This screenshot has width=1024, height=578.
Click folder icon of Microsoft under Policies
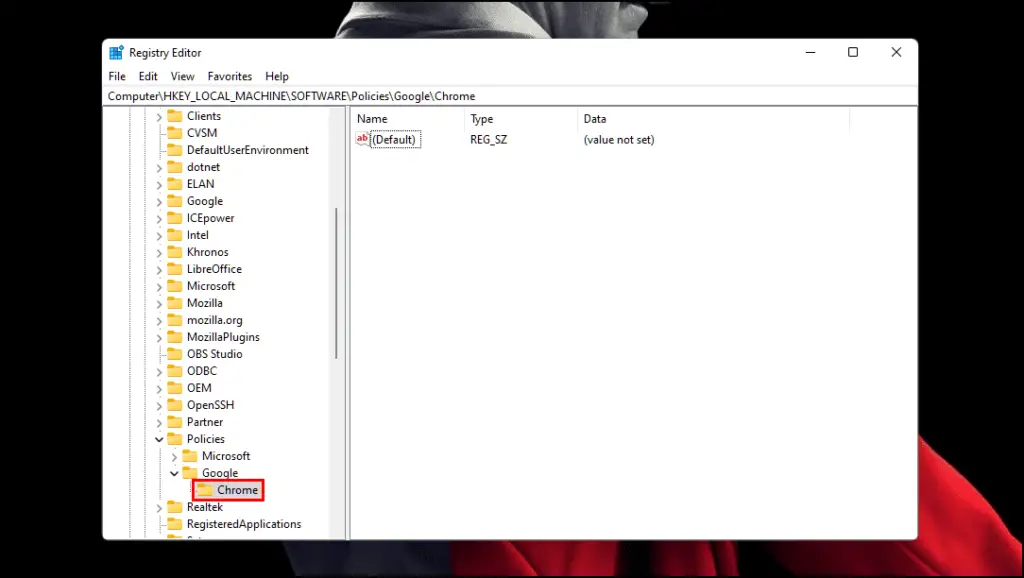click(x=189, y=456)
